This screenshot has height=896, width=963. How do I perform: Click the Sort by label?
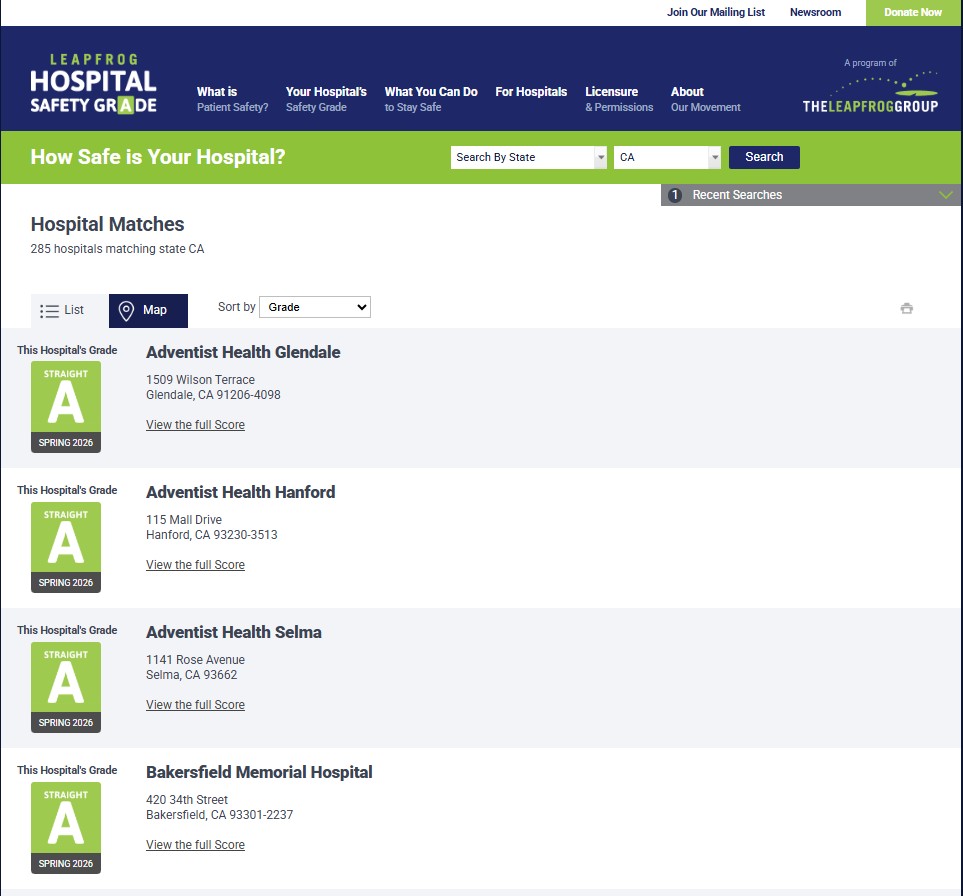(236, 306)
